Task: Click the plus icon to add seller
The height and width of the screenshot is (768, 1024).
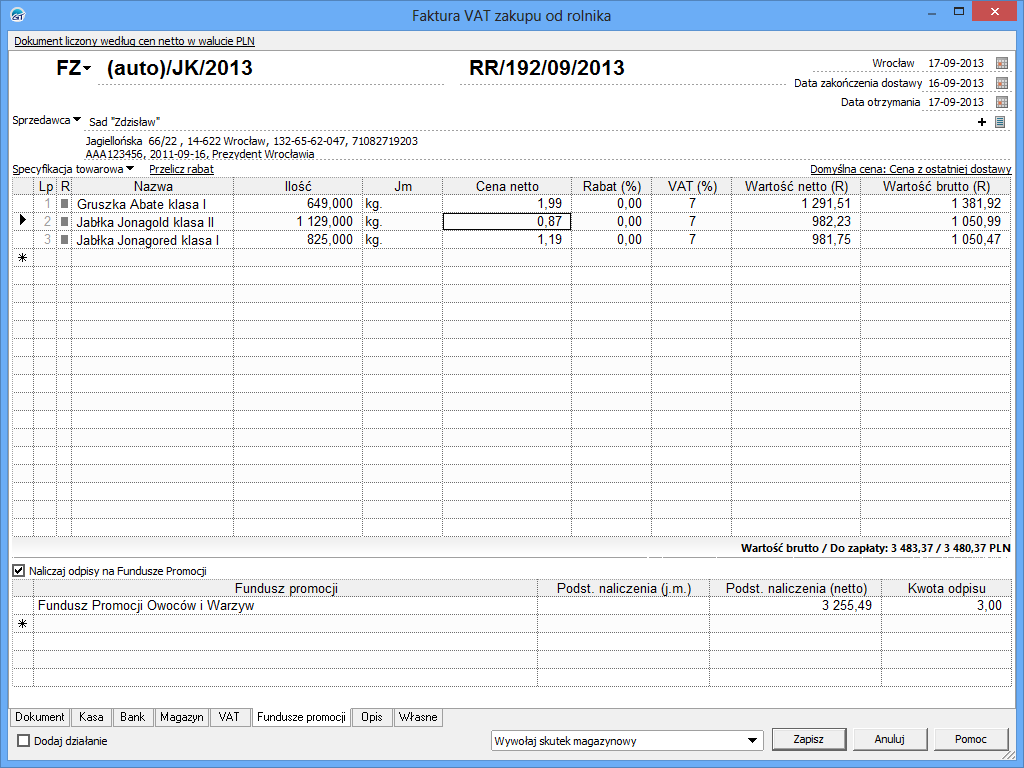Action: click(x=982, y=122)
